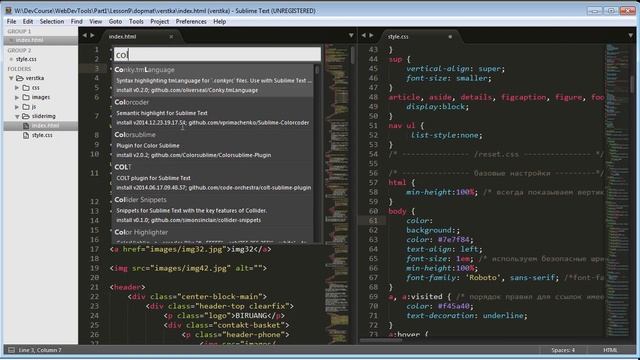Open the Project menu
This screenshot has width=640, height=360.
click(x=160, y=21)
